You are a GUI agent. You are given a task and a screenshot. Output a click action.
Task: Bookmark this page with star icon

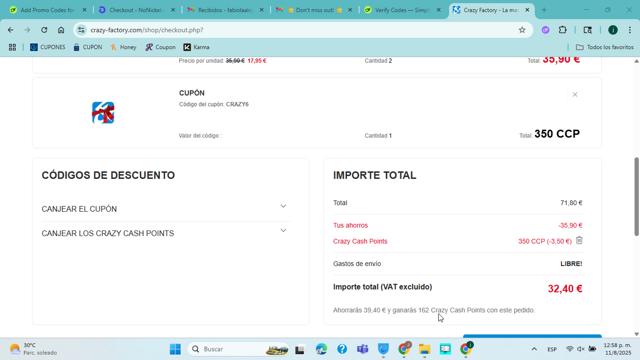(522, 30)
